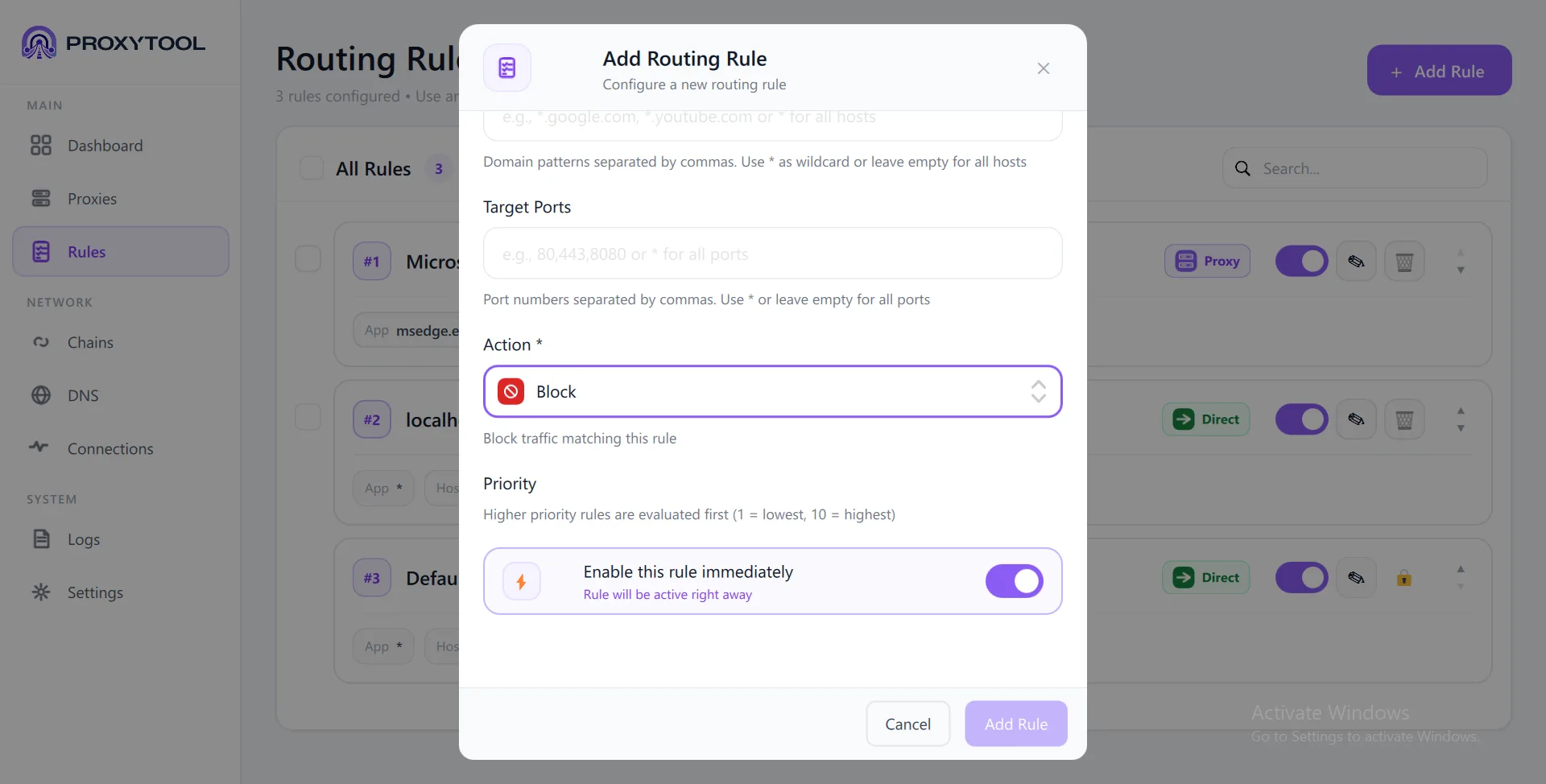1546x784 pixels.
Task: Click the #2 rule number badge
Action: point(372,419)
